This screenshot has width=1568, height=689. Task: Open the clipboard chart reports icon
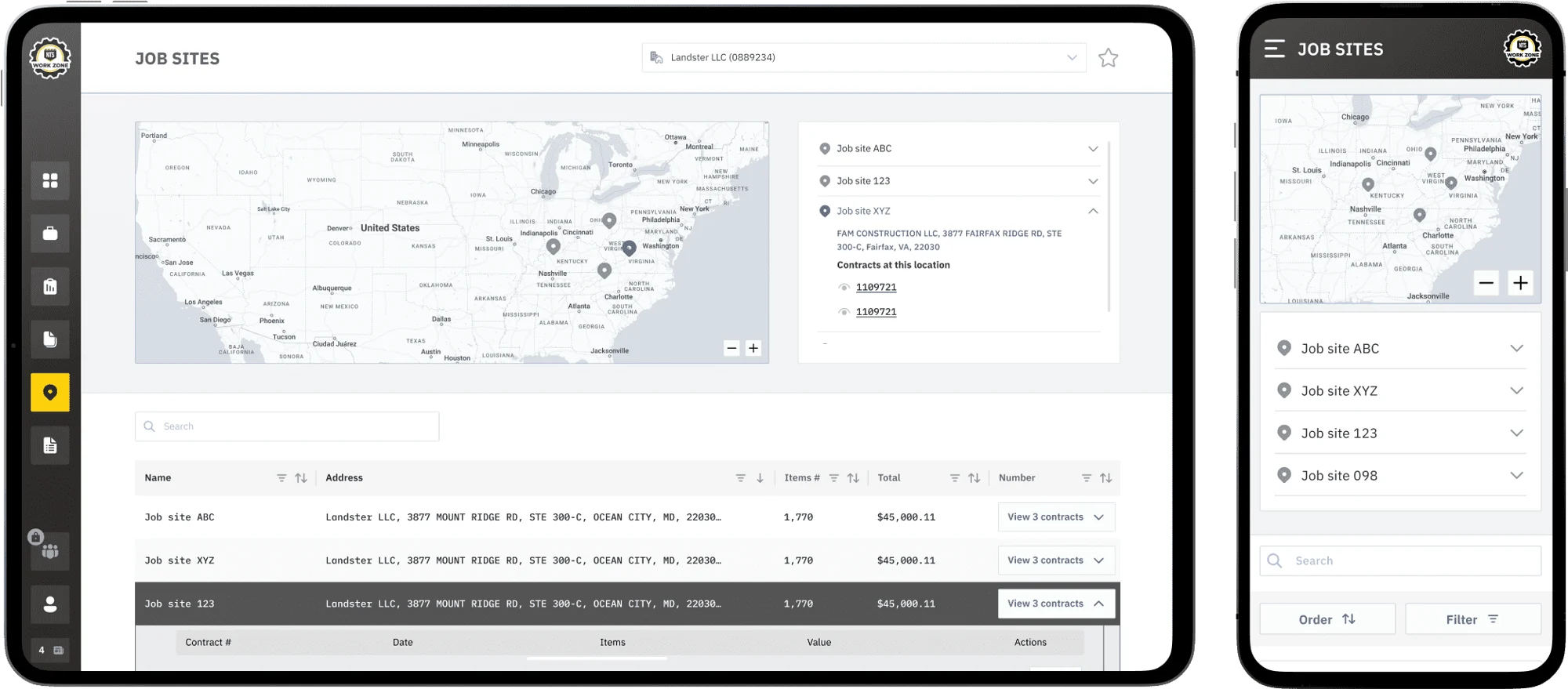(50, 287)
